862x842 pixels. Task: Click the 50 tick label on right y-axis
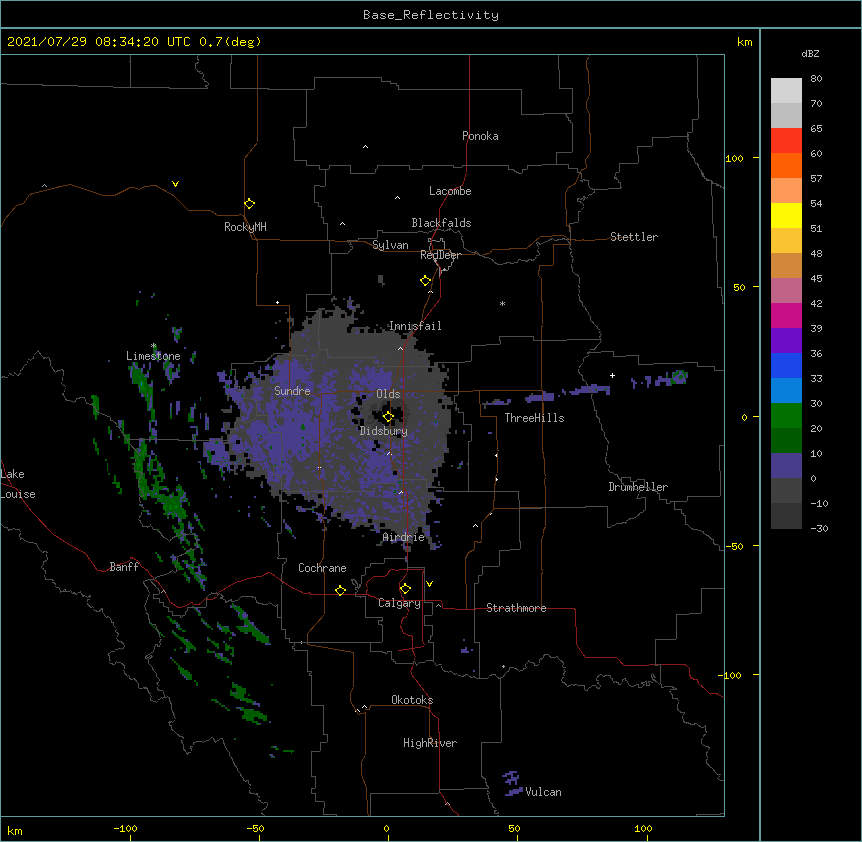[x=739, y=287]
